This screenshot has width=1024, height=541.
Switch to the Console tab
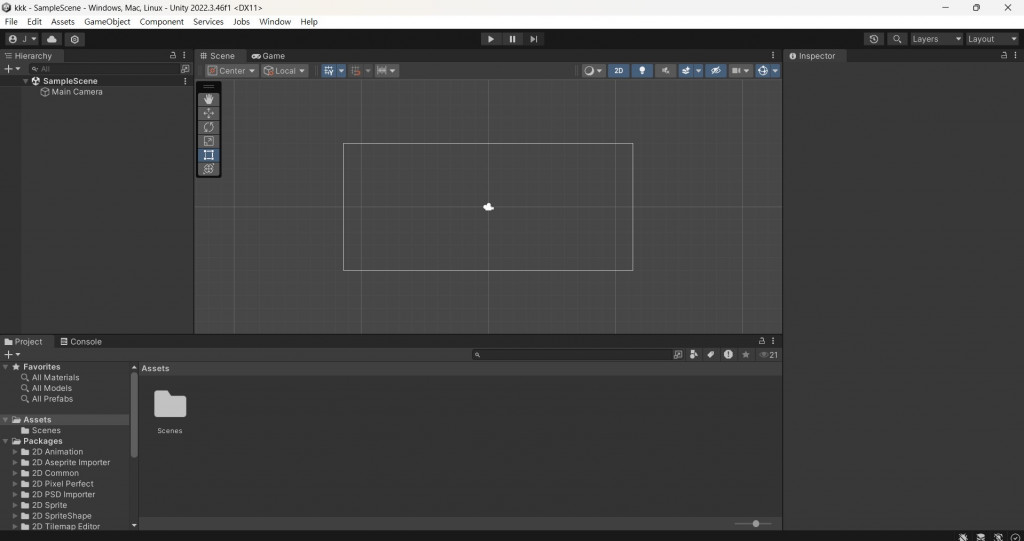[x=81, y=342]
